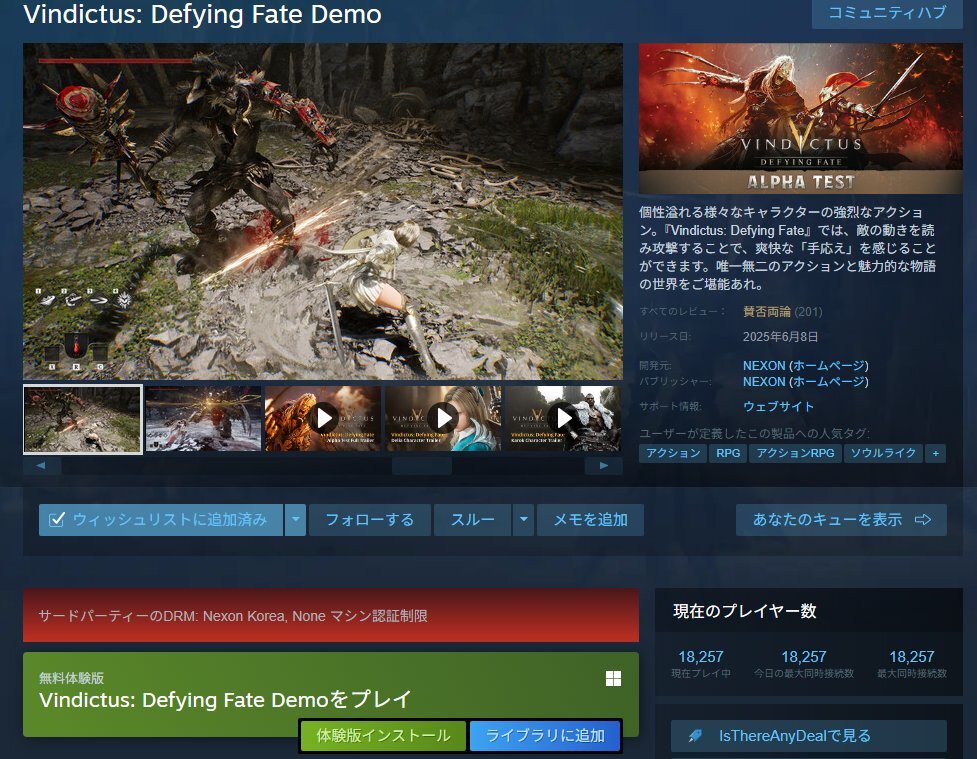977x759 pixels.
Task: Click the メモを追加 button
Action: pyautogui.click(x=590, y=520)
